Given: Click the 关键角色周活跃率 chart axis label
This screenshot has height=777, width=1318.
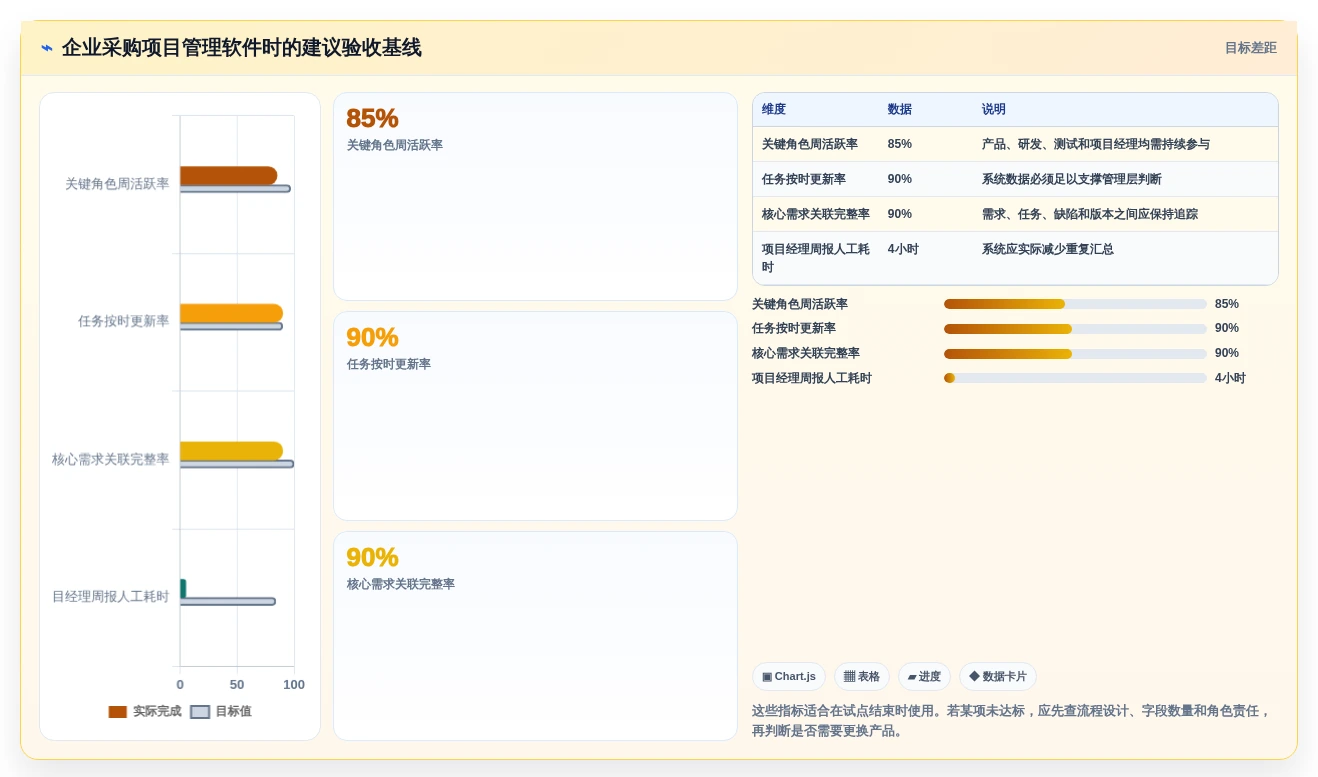Looking at the screenshot, I should pos(117,184).
